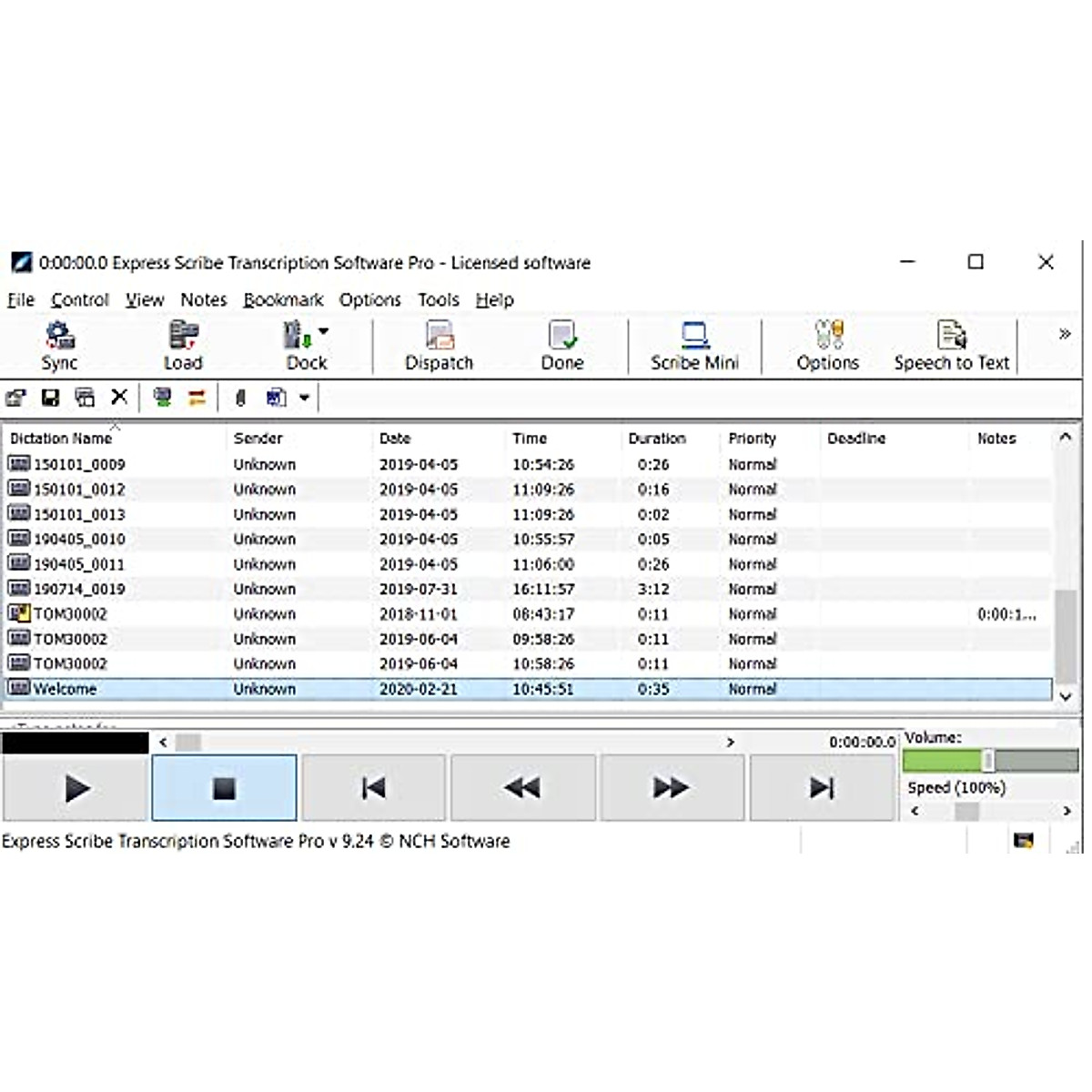Click the Volume slider handle
1092x1092 pixels.
point(988,761)
